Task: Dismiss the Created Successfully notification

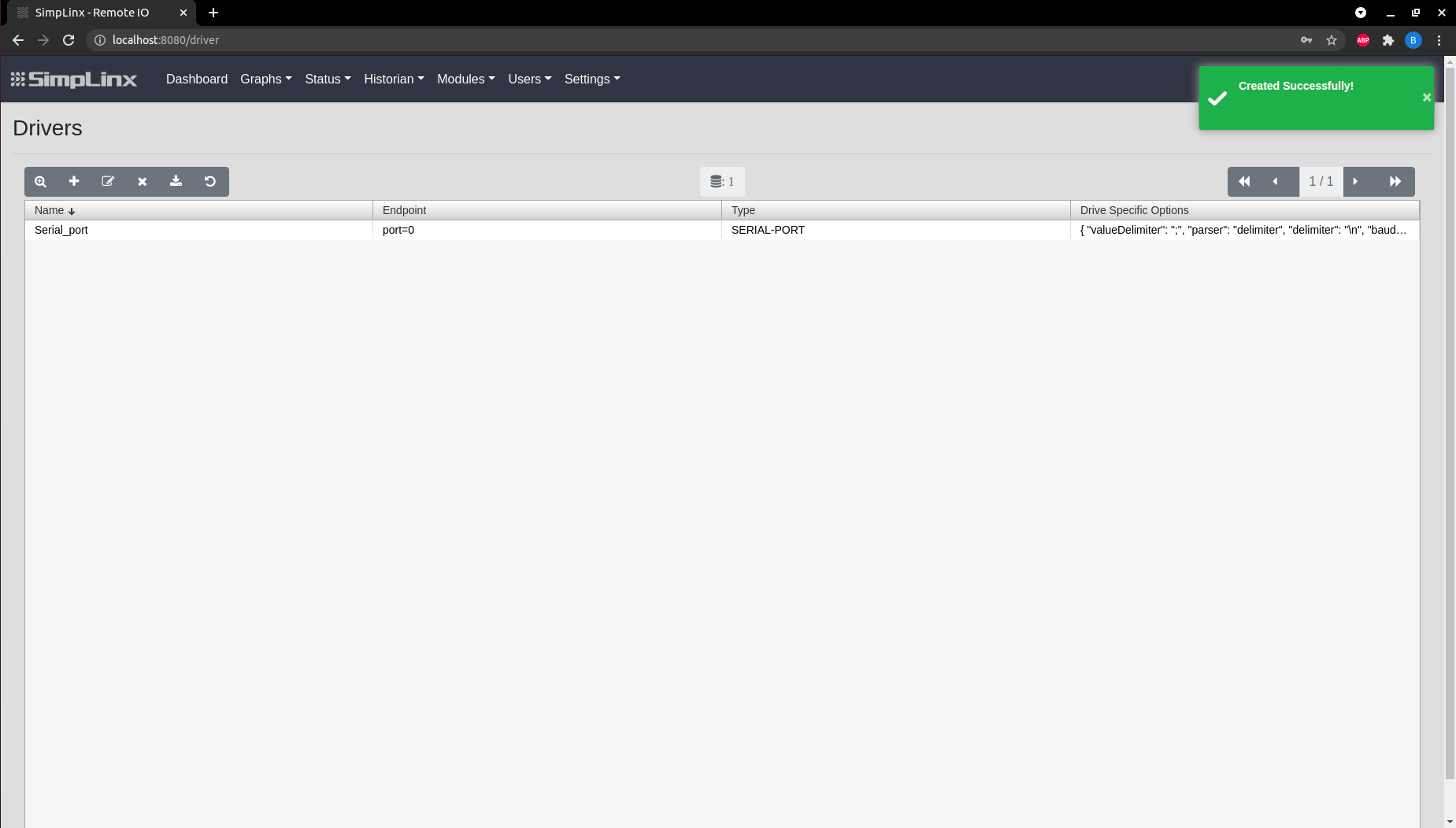Action: [x=1426, y=98]
